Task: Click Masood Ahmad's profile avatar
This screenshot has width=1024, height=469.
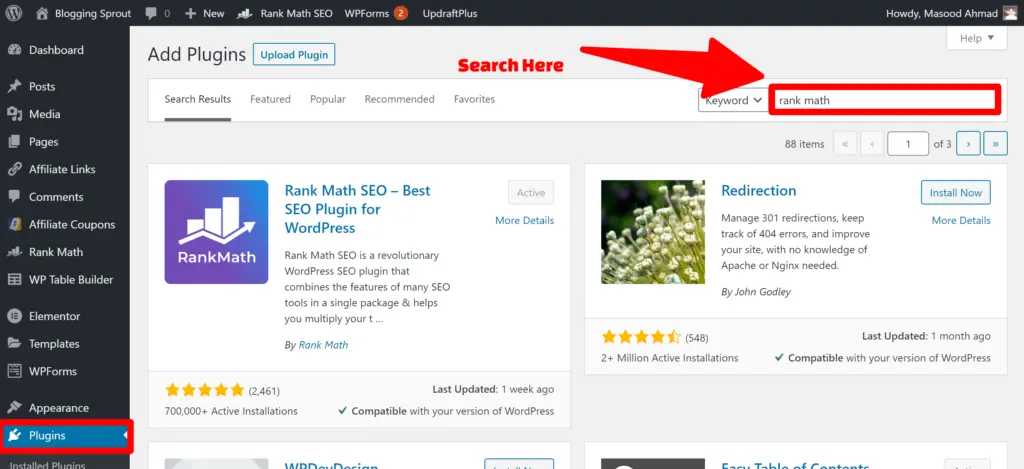Action: point(1009,13)
